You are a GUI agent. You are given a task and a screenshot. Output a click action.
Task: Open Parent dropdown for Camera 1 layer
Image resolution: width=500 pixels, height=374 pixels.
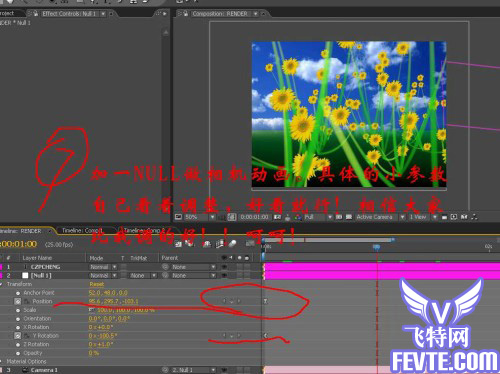coord(193,370)
